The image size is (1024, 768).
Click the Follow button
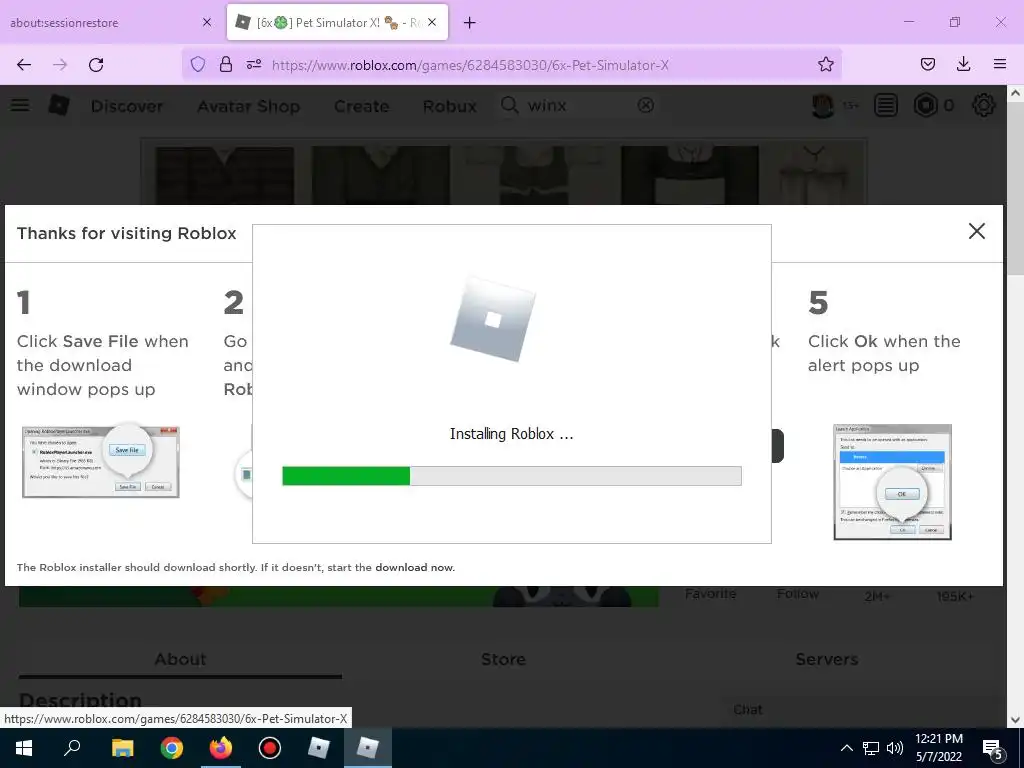pyautogui.click(x=797, y=594)
